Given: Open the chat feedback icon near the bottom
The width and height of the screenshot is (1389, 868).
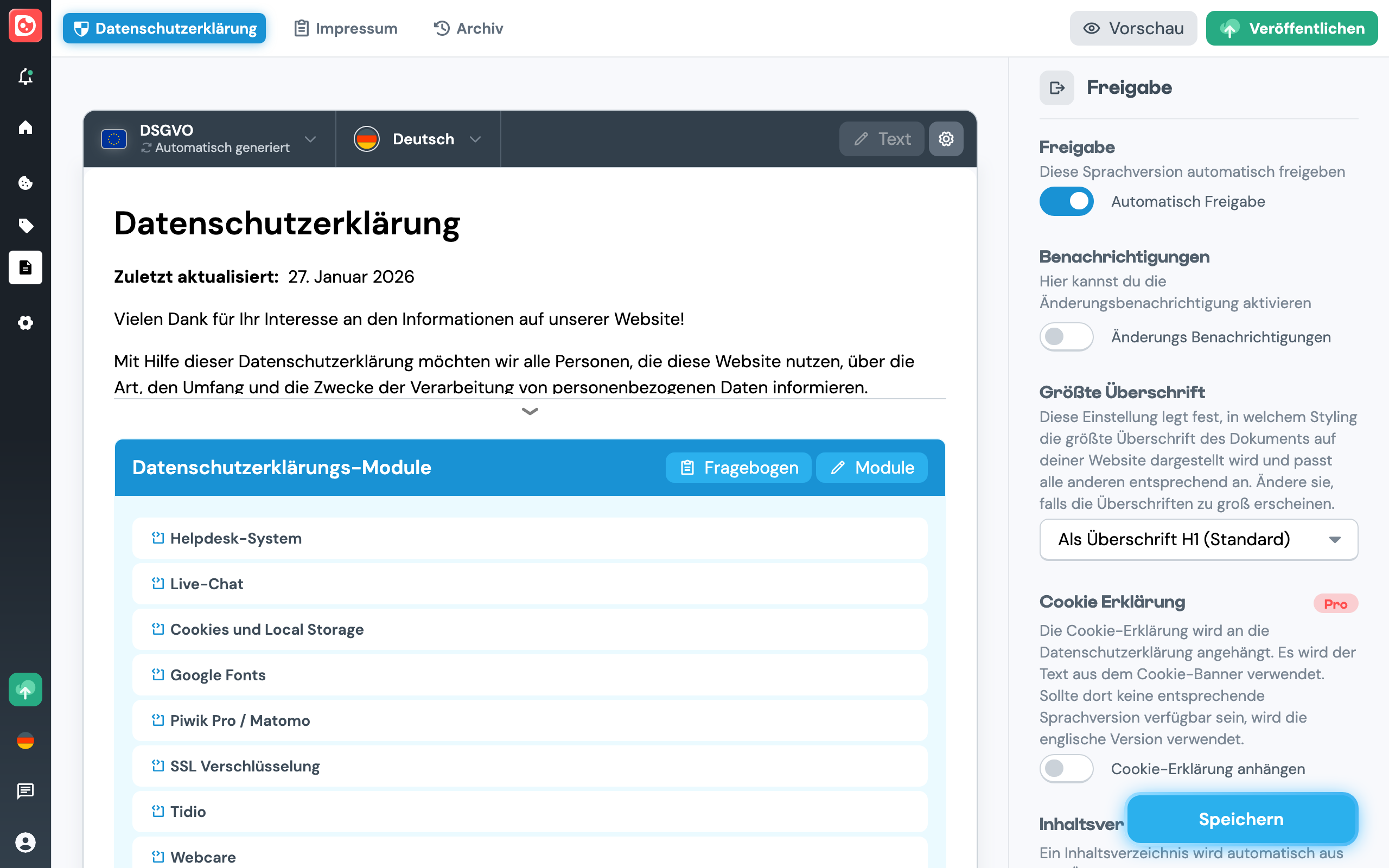Looking at the screenshot, I should click(x=26, y=792).
